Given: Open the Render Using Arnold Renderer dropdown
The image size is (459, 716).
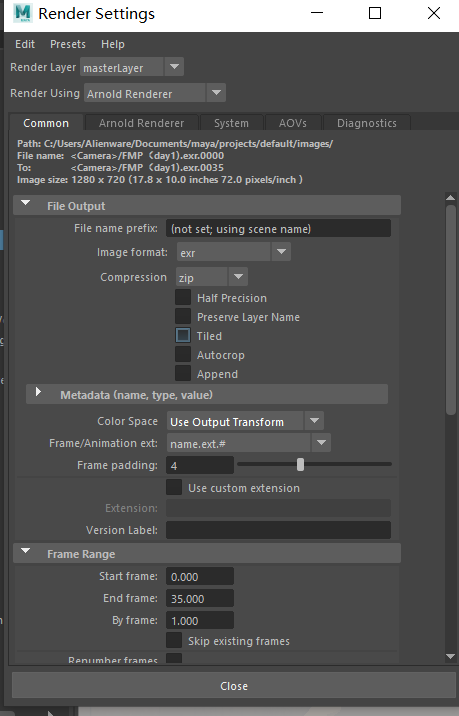Looking at the screenshot, I should tap(155, 93).
